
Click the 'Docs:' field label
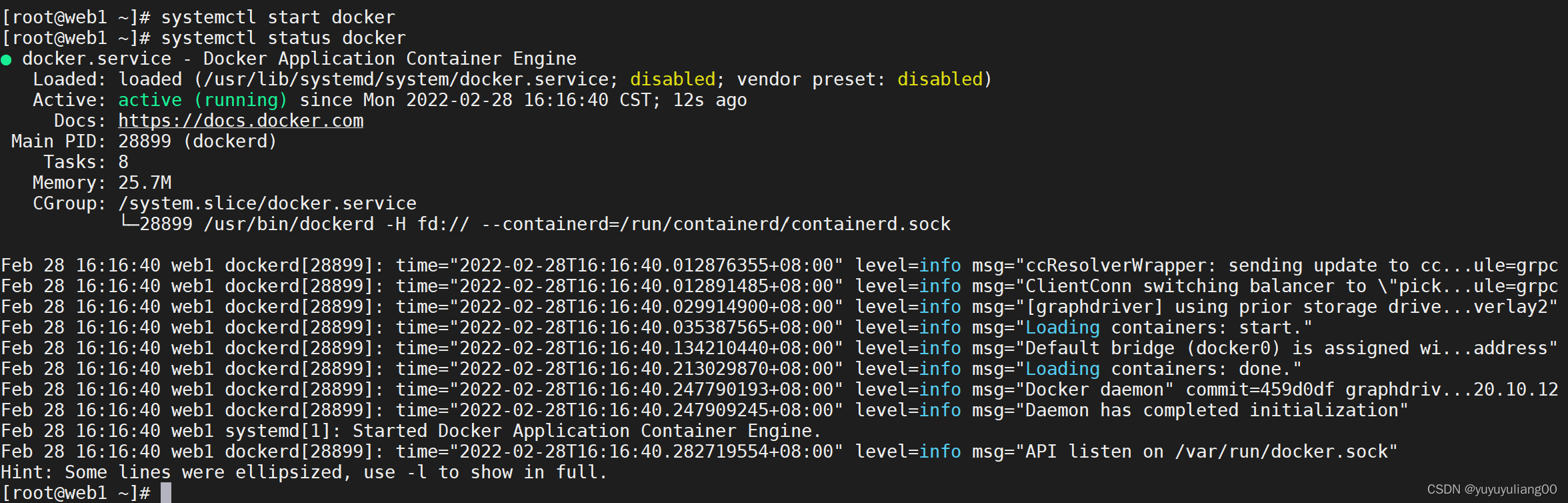80,121
